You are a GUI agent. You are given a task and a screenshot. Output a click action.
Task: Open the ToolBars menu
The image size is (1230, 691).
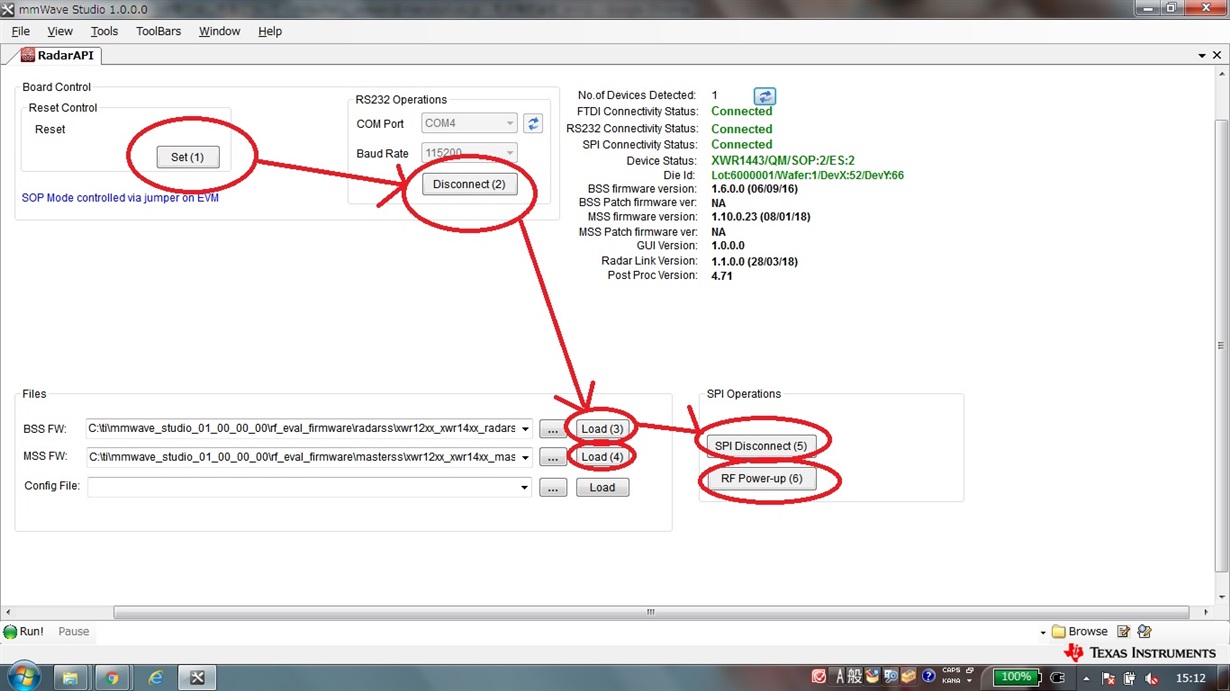click(158, 31)
